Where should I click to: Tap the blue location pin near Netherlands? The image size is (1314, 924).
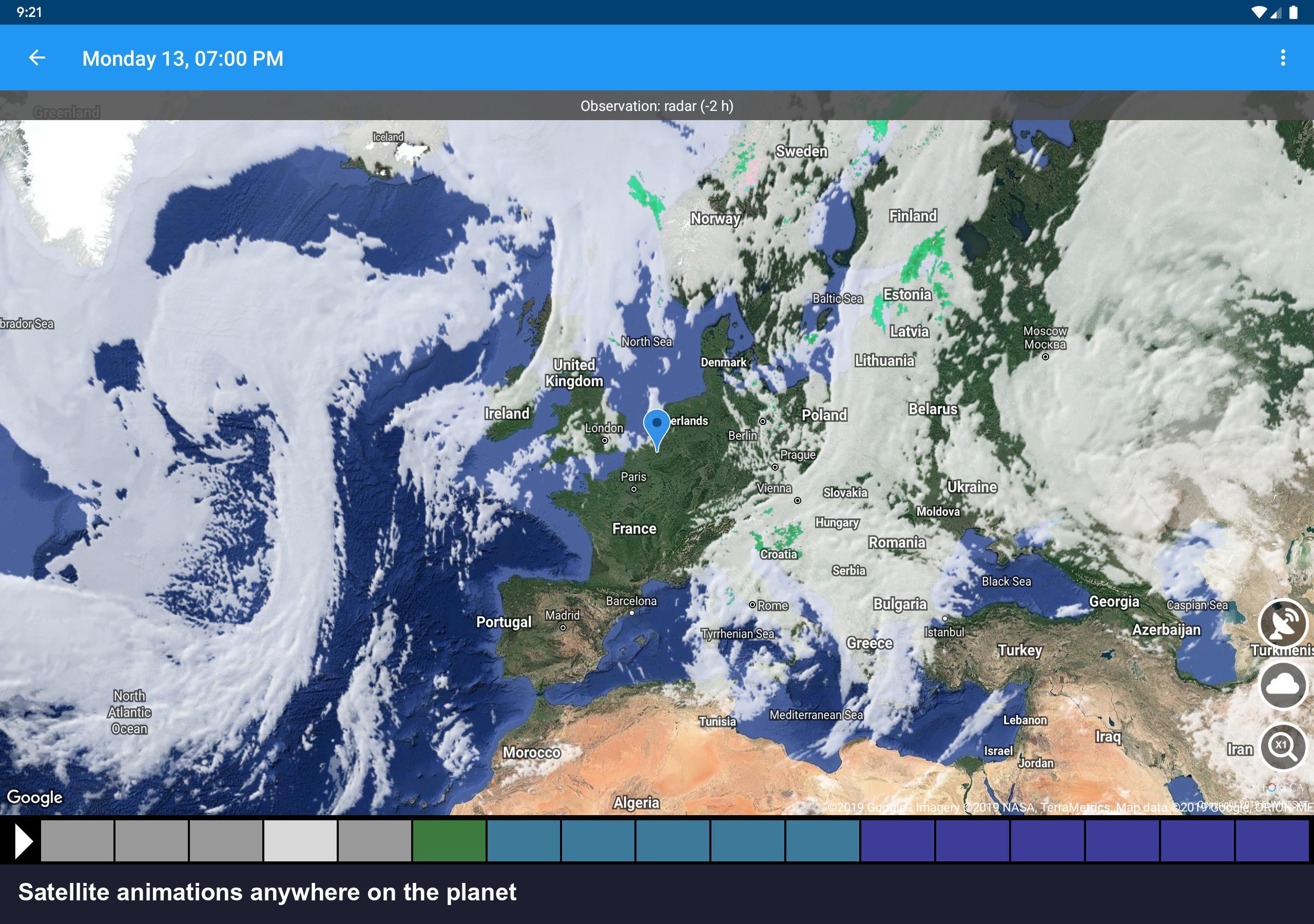pyautogui.click(x=656, y=430)
